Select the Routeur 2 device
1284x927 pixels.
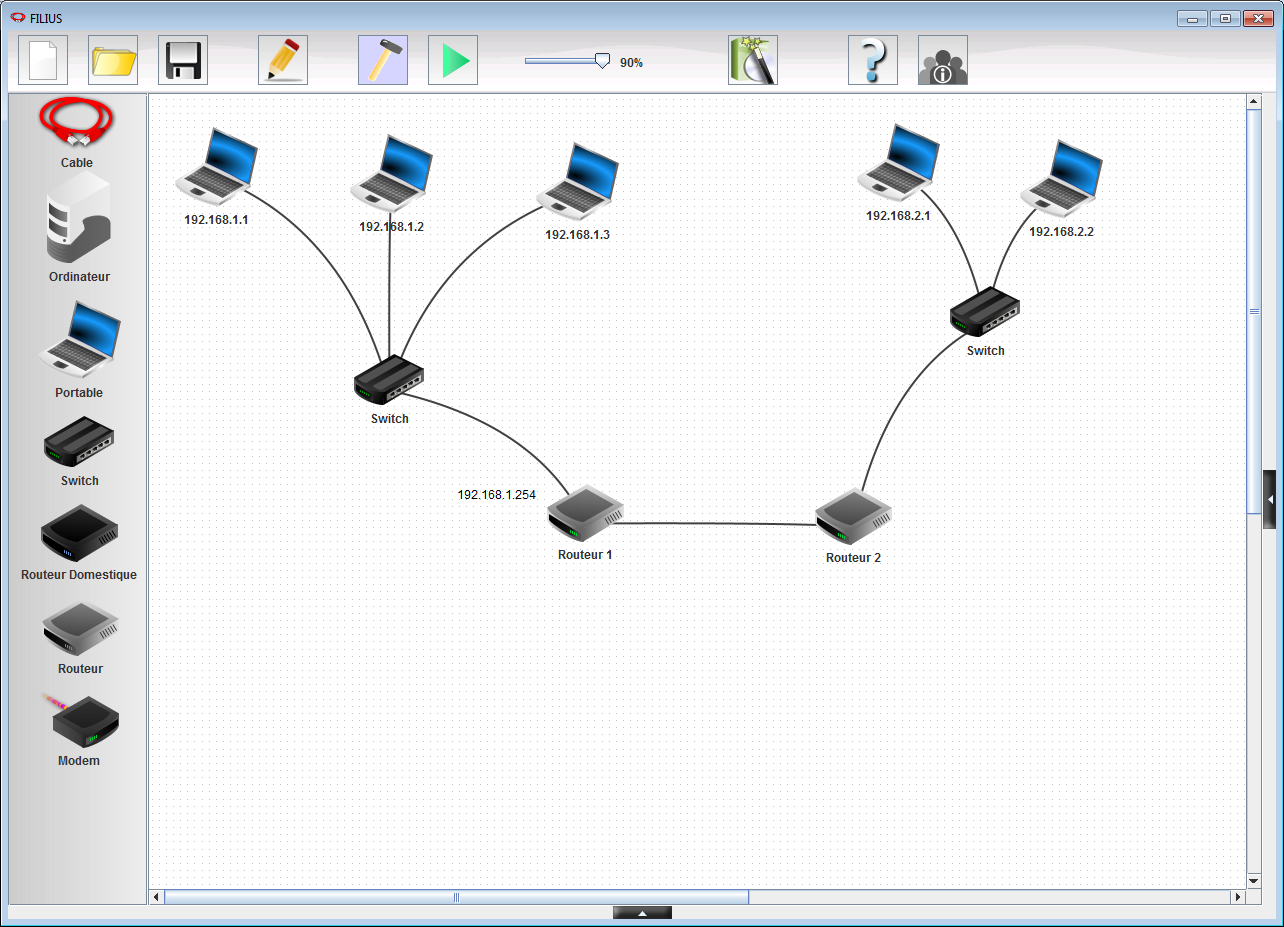[853, 517]
